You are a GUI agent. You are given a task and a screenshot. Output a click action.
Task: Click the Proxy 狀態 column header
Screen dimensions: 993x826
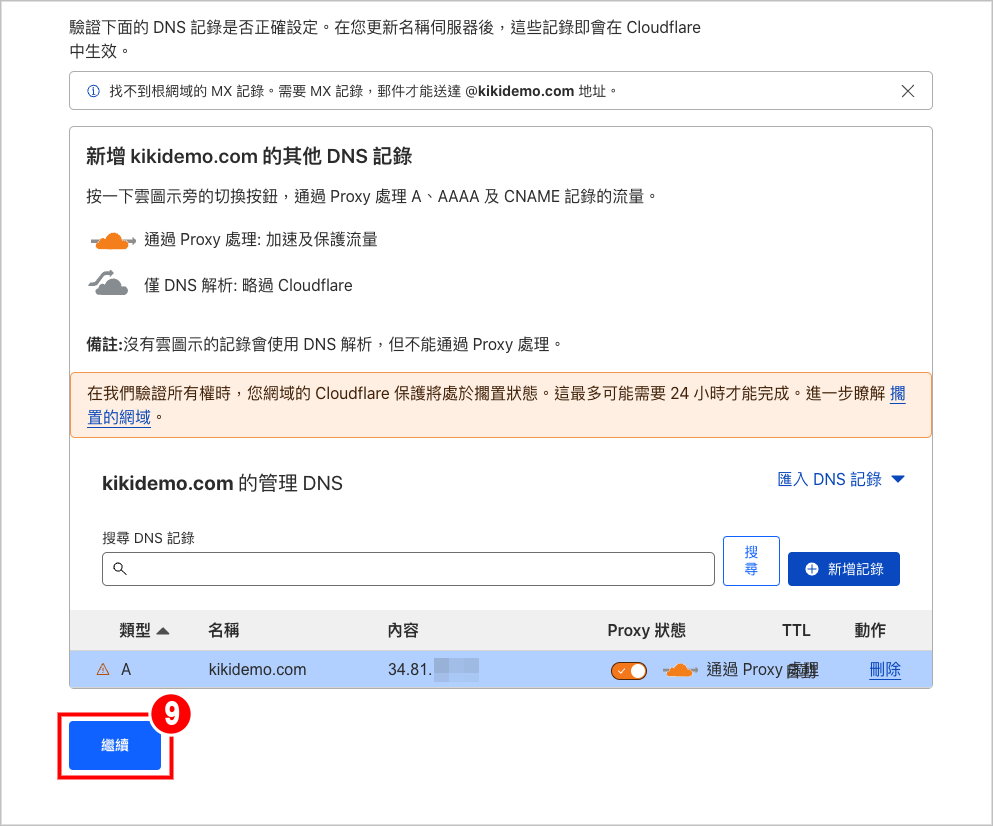pyautogui.click(x=647, y=630)
